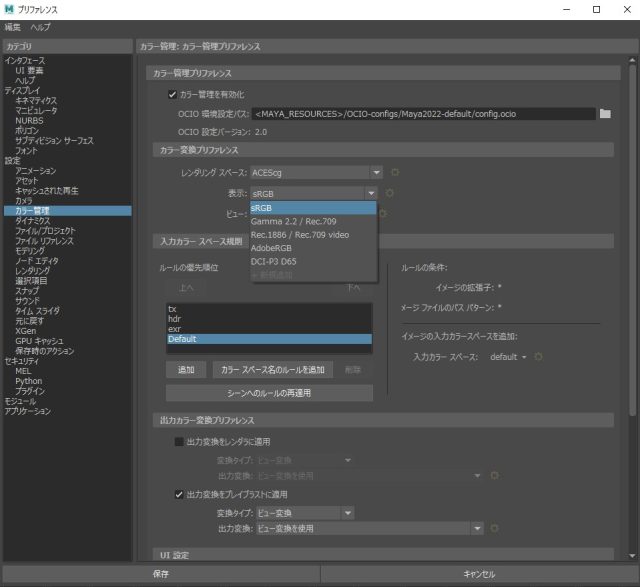
Task: Click the folder browse icon beside OCIO config path
Action: (605, 114)
